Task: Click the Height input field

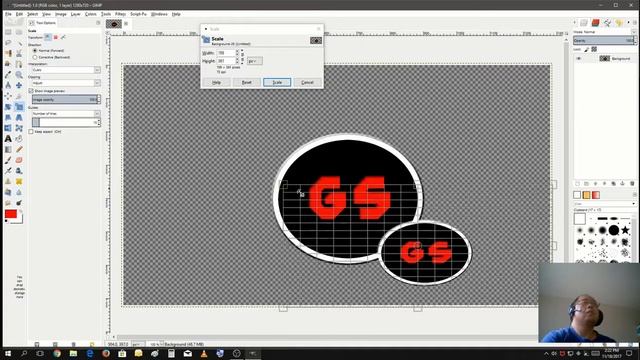Action: pos(226,61)
